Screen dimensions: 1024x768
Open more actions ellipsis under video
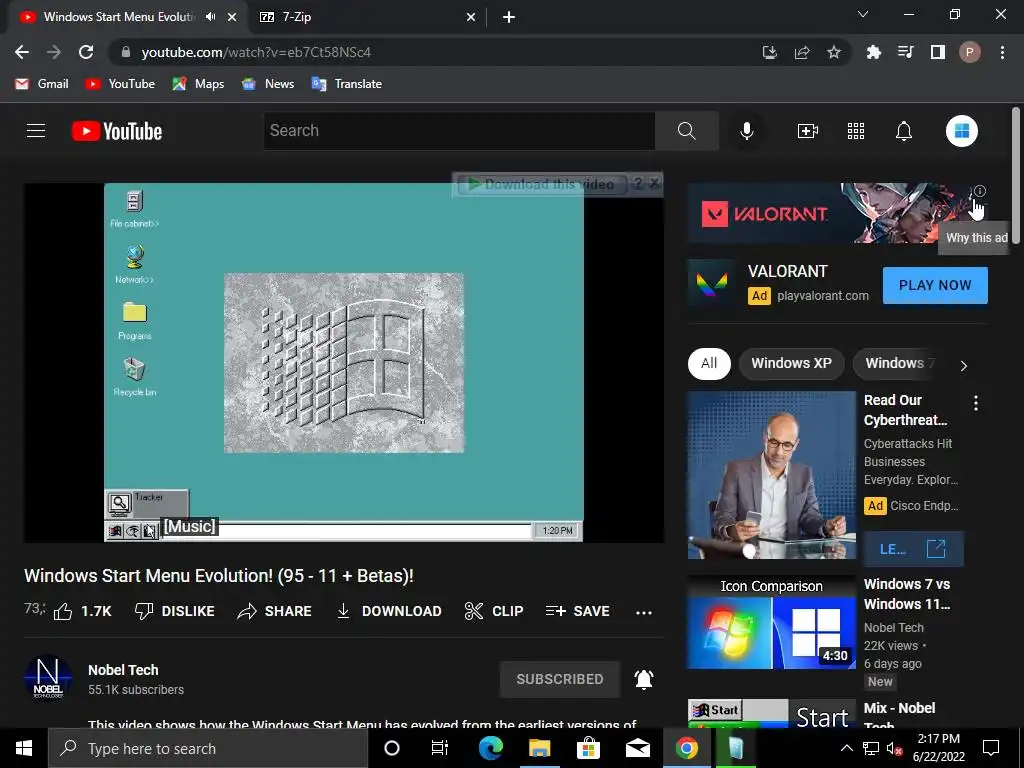(644, 613)
